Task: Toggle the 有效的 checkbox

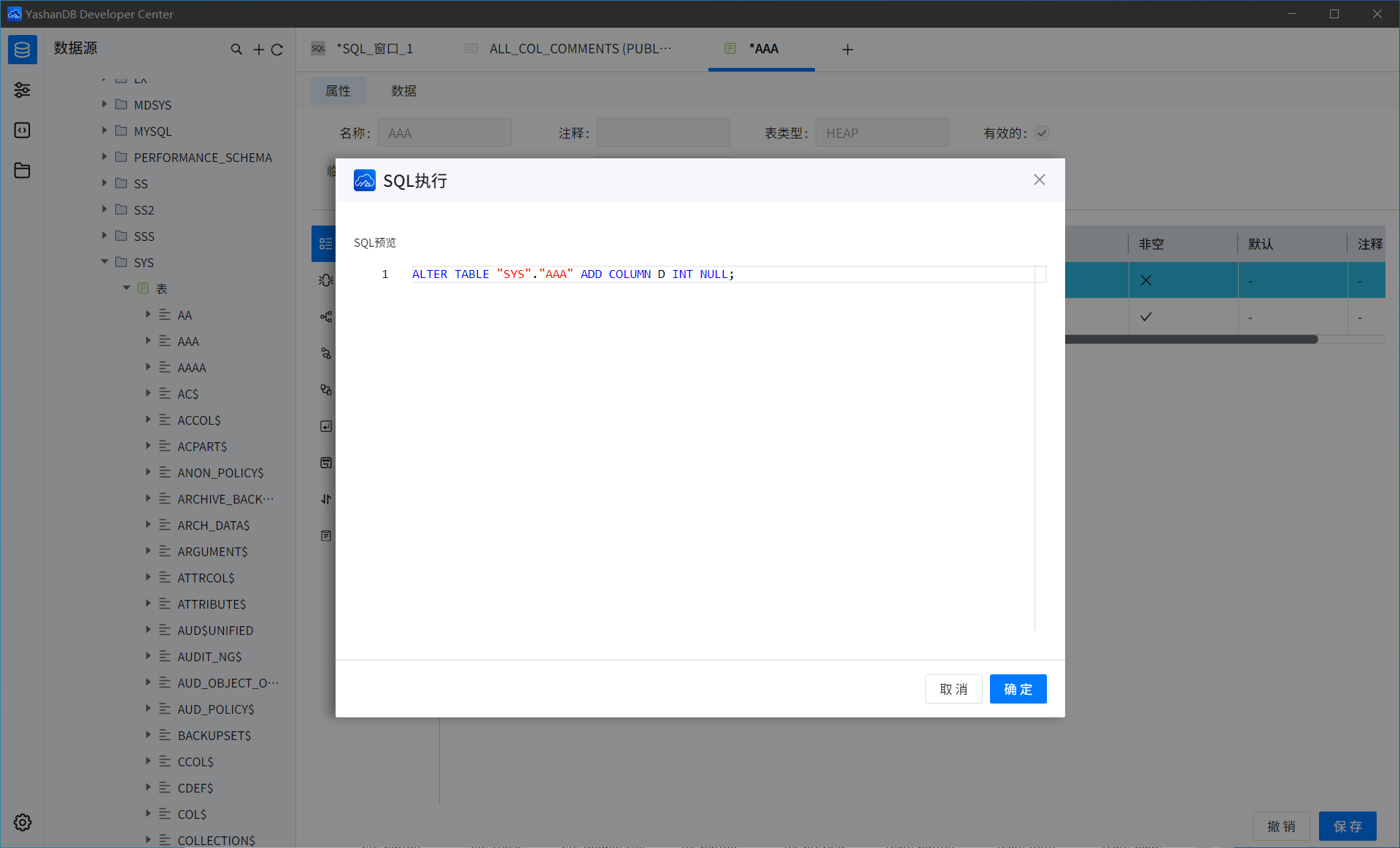Action: pyautogui.click(x=1042, y=133)
